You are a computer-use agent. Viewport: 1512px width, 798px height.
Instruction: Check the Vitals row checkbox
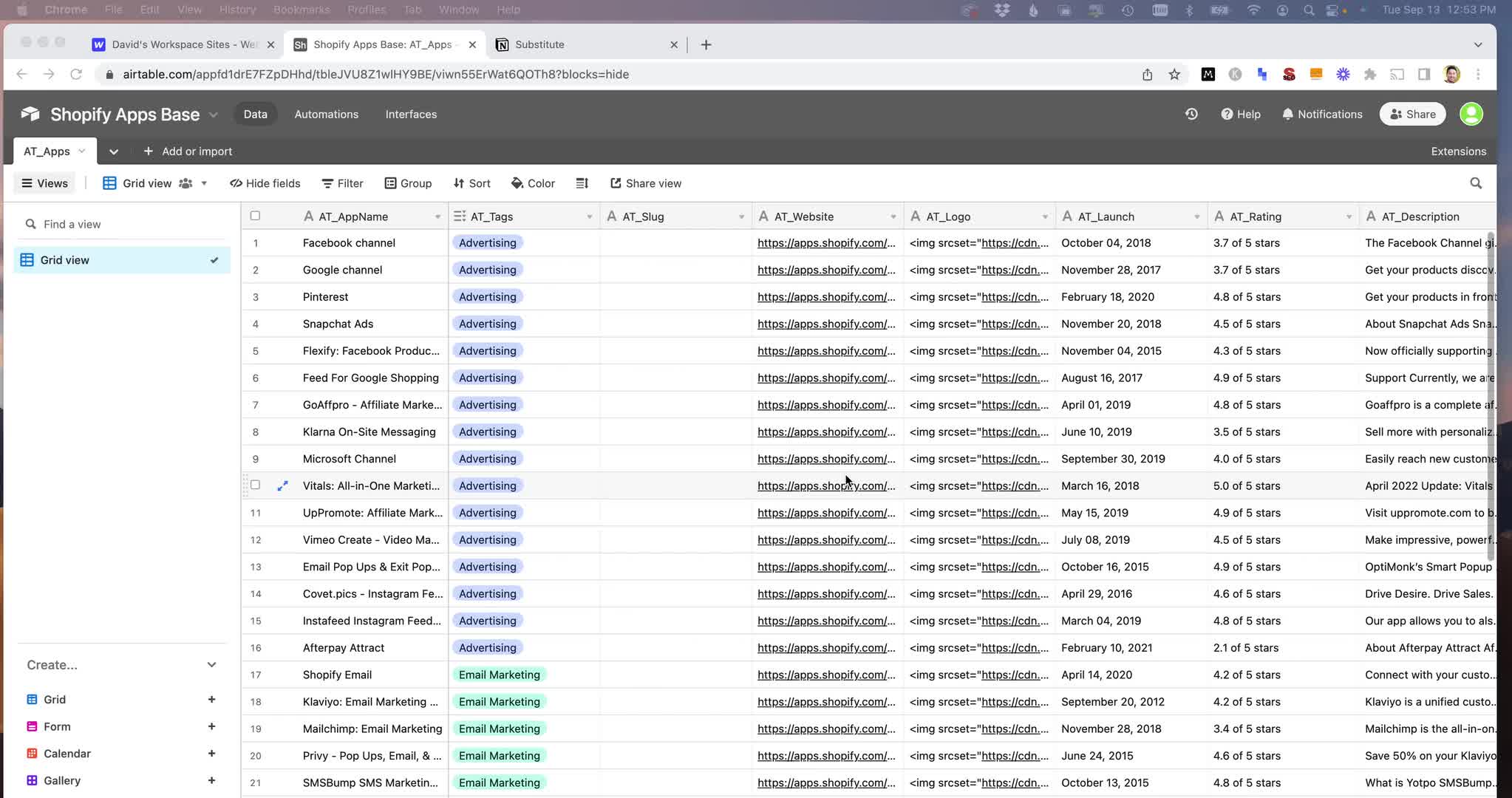255,485
